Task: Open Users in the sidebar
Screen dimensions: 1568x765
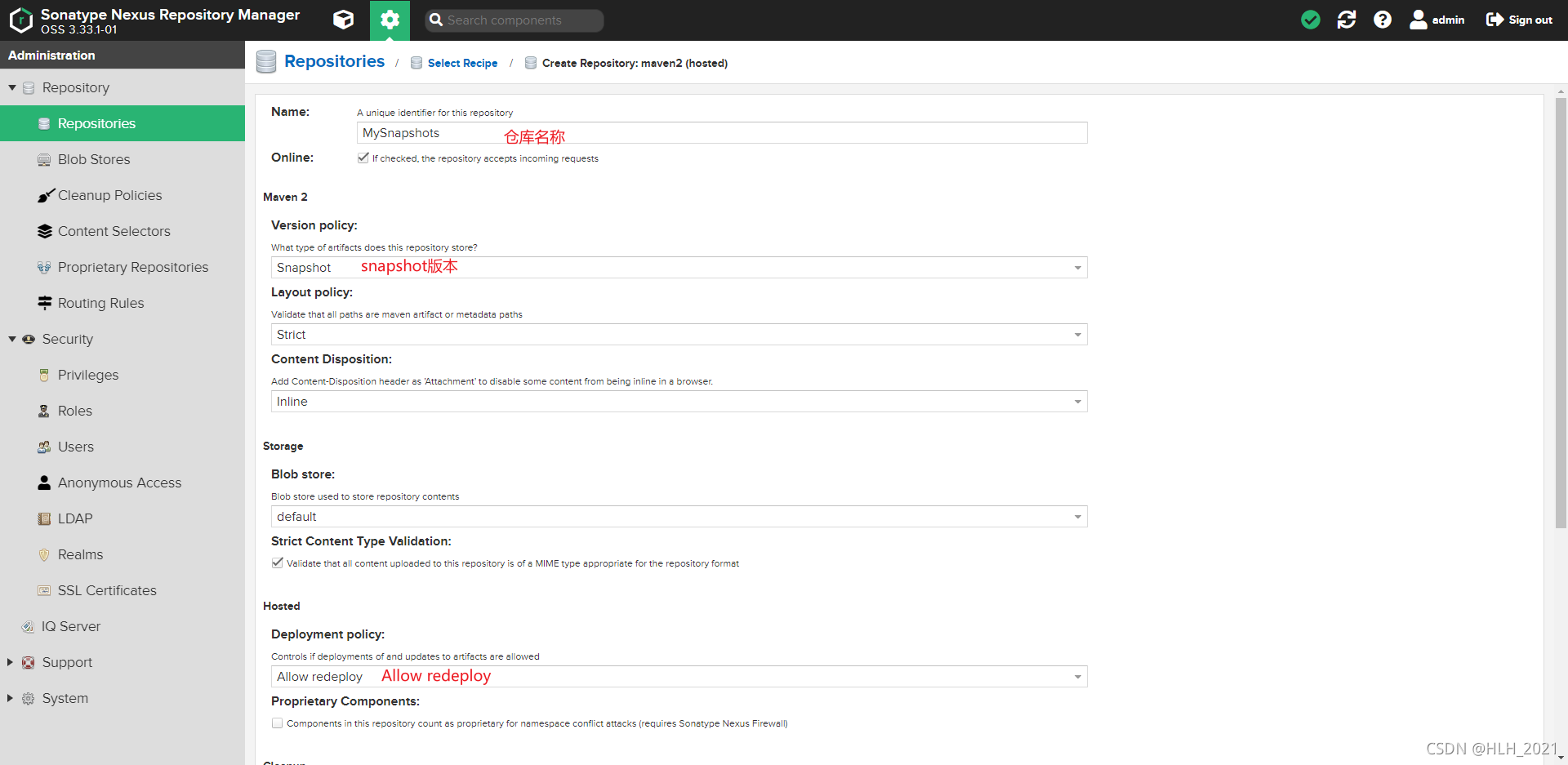Action: tap(122, 447)
